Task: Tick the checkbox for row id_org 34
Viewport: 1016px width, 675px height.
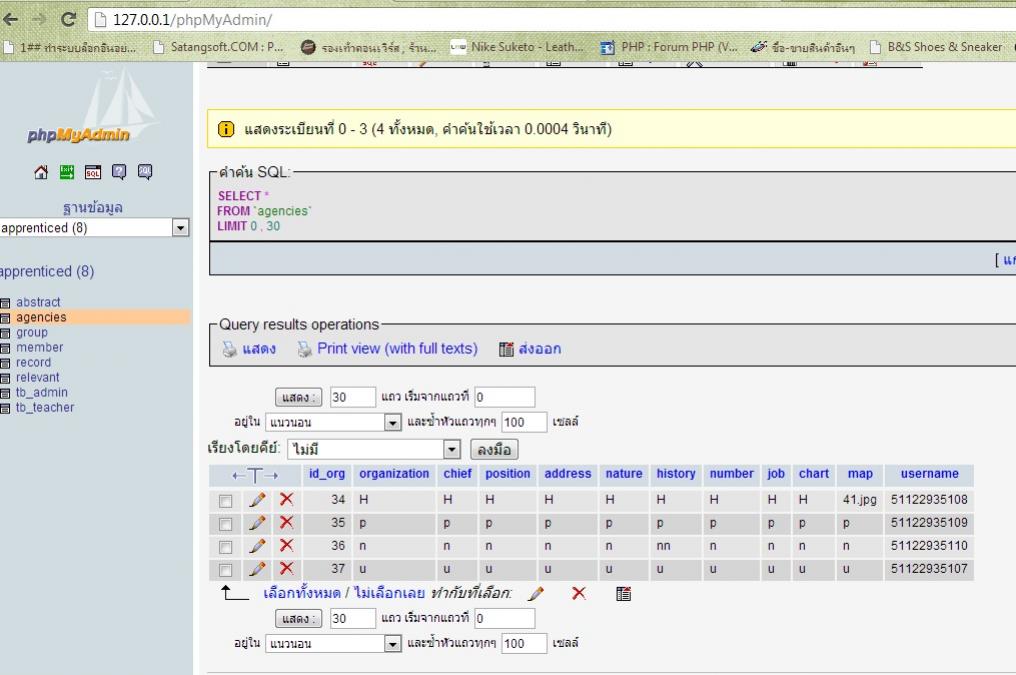Action: pyautogui.click(x=224, y=500)
